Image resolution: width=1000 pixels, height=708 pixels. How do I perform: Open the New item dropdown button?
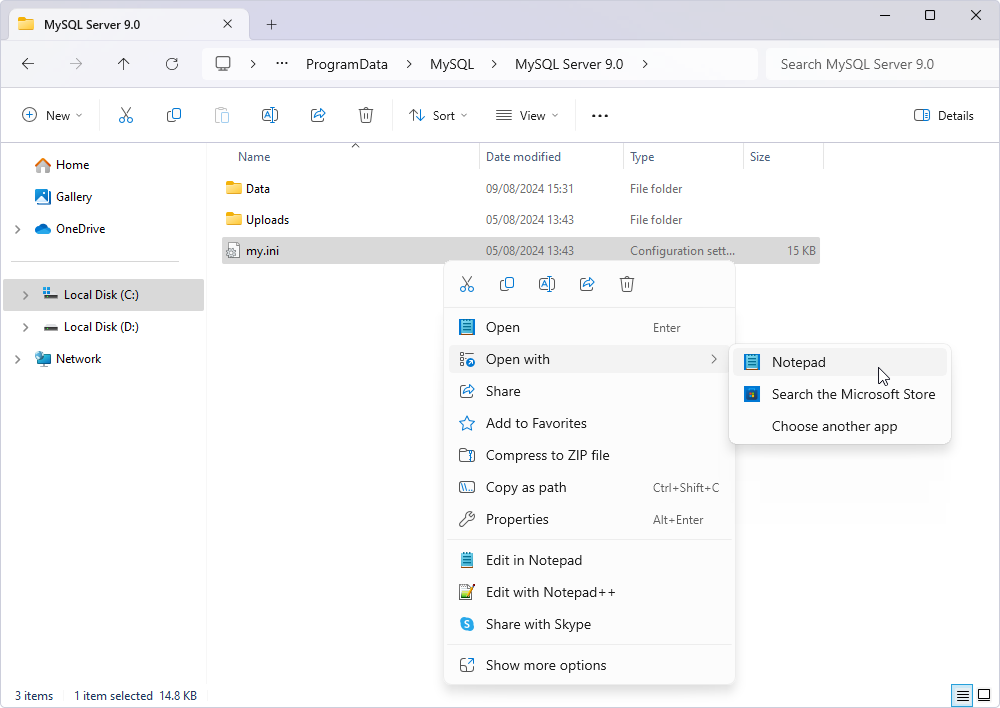coord(52,115)
